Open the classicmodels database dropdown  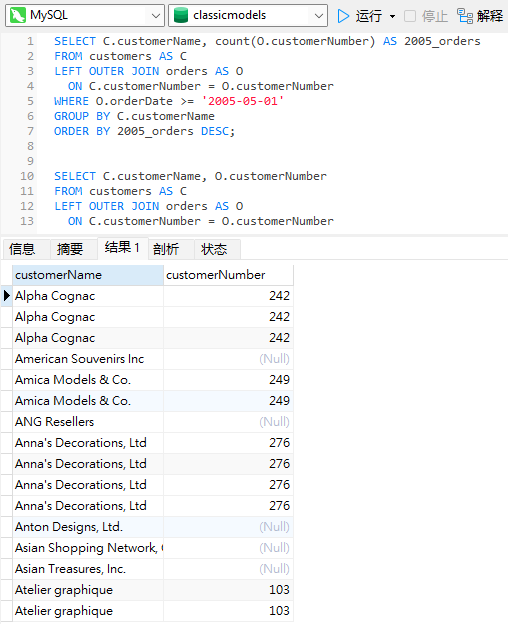coord(318,16)
